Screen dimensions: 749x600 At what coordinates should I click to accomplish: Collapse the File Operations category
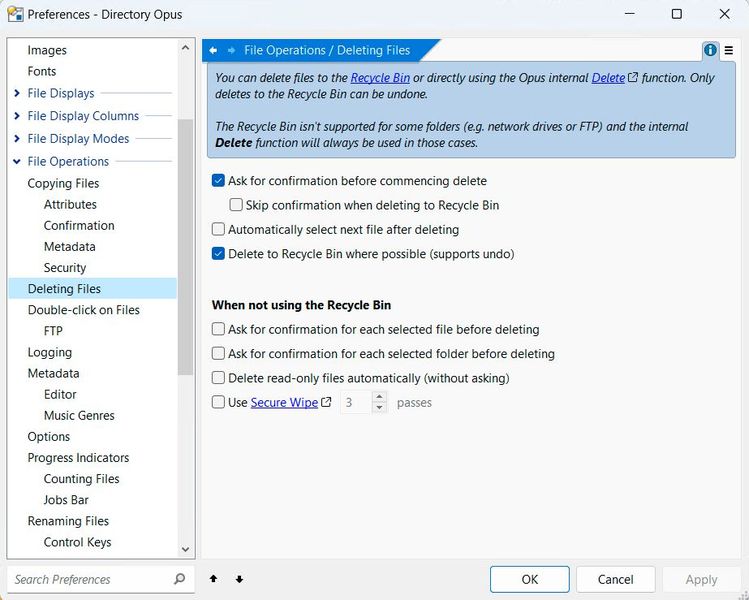point(17,161)
